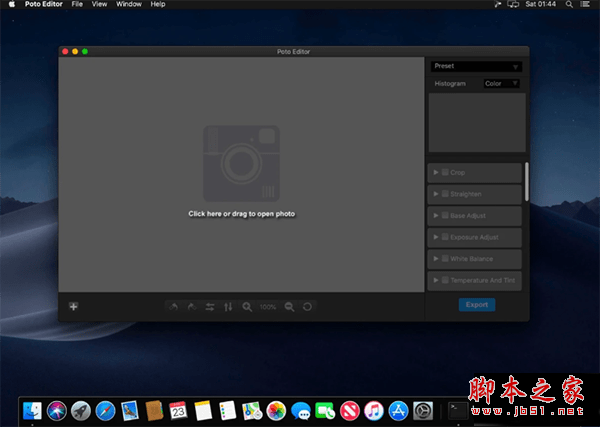Rotate photo right with toolbar icon
Screen dimensions: 600x427
(x=191, y=306)
